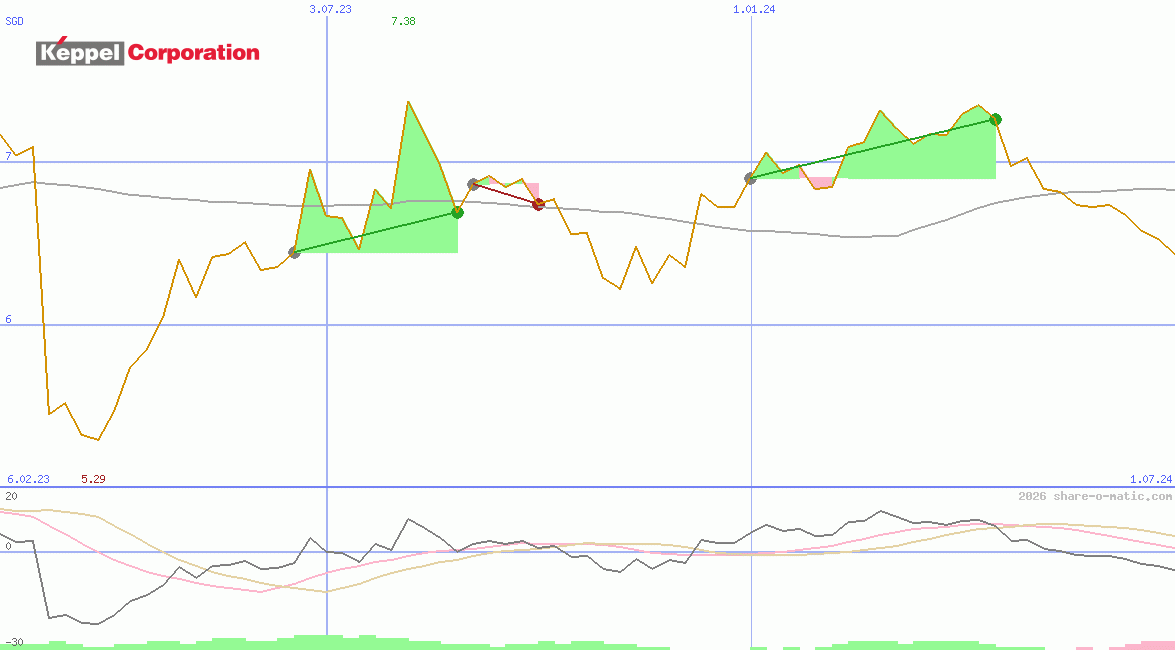Click the red marker ending the declining trend line
The image size is (1175, 650).
(x=539, y=203)
